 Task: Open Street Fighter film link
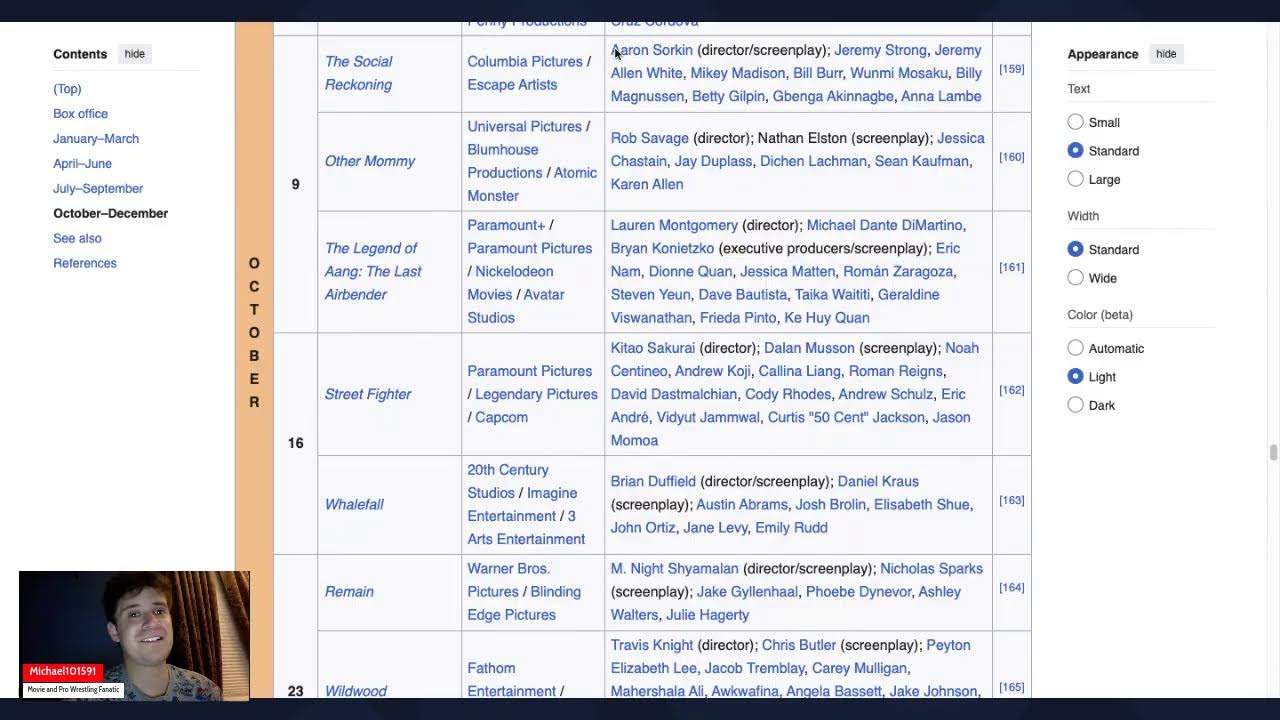pyautogui.click(x=367, y=394)
